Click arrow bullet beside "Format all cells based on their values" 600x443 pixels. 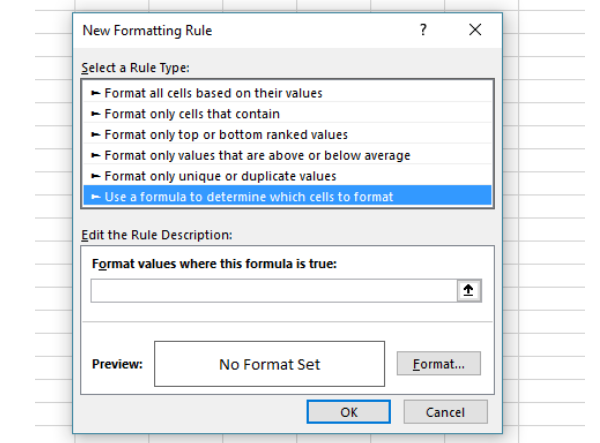click(x=95, y=93)
